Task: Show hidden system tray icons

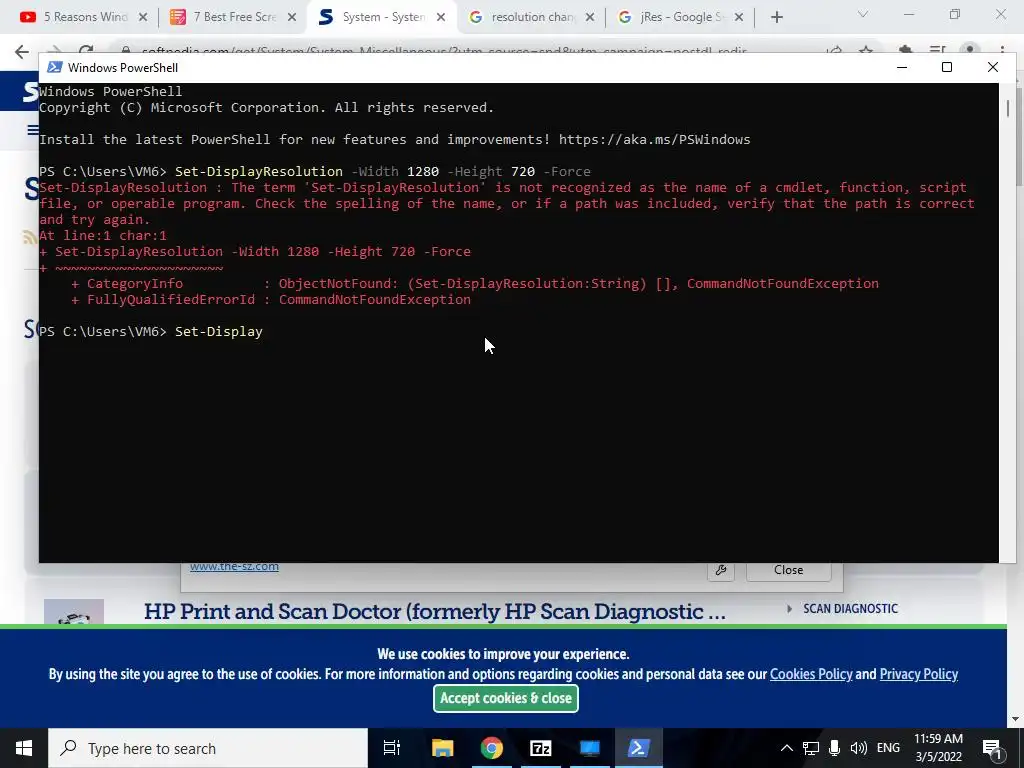Action: 787,748
